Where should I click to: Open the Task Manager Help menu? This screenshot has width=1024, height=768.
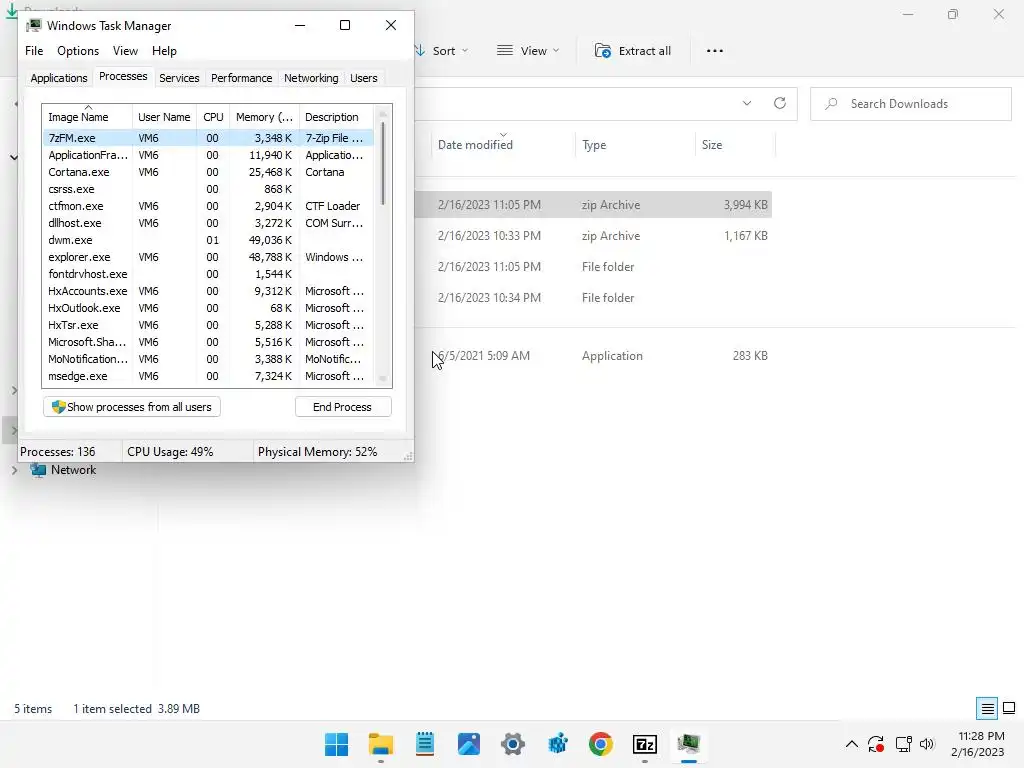point(164,51)
